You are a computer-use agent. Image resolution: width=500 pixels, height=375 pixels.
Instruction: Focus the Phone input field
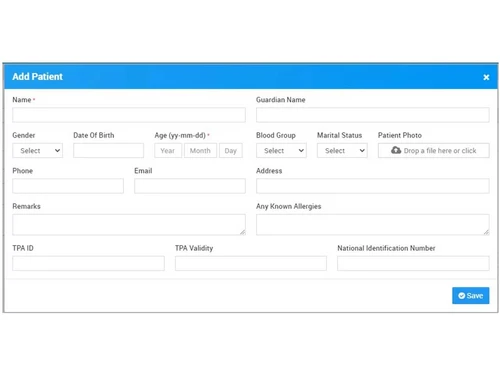(x=68, y=186)
